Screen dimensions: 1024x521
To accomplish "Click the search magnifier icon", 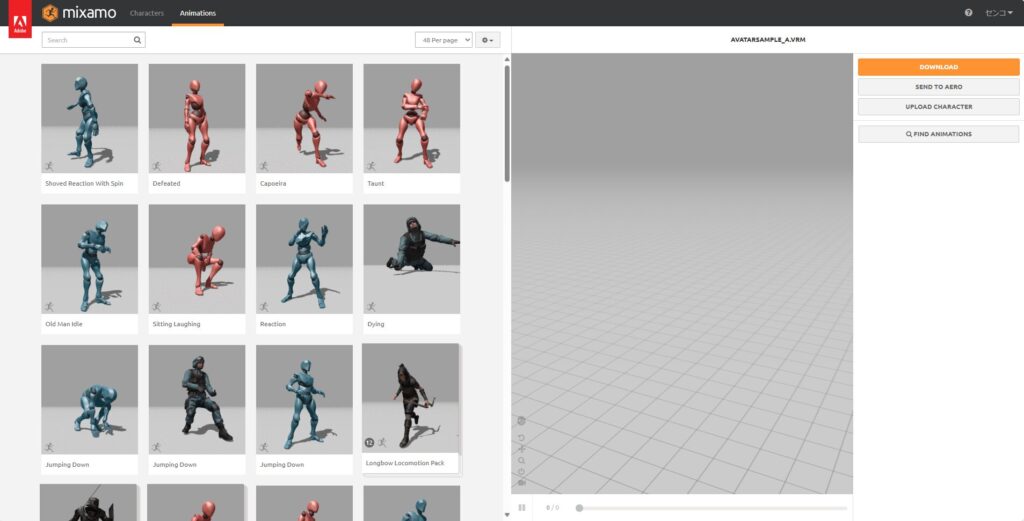I will pos(138,40).
